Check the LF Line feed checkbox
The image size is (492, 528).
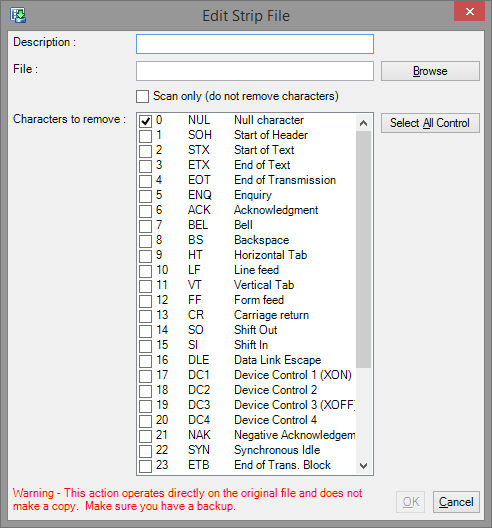[145, 271]
